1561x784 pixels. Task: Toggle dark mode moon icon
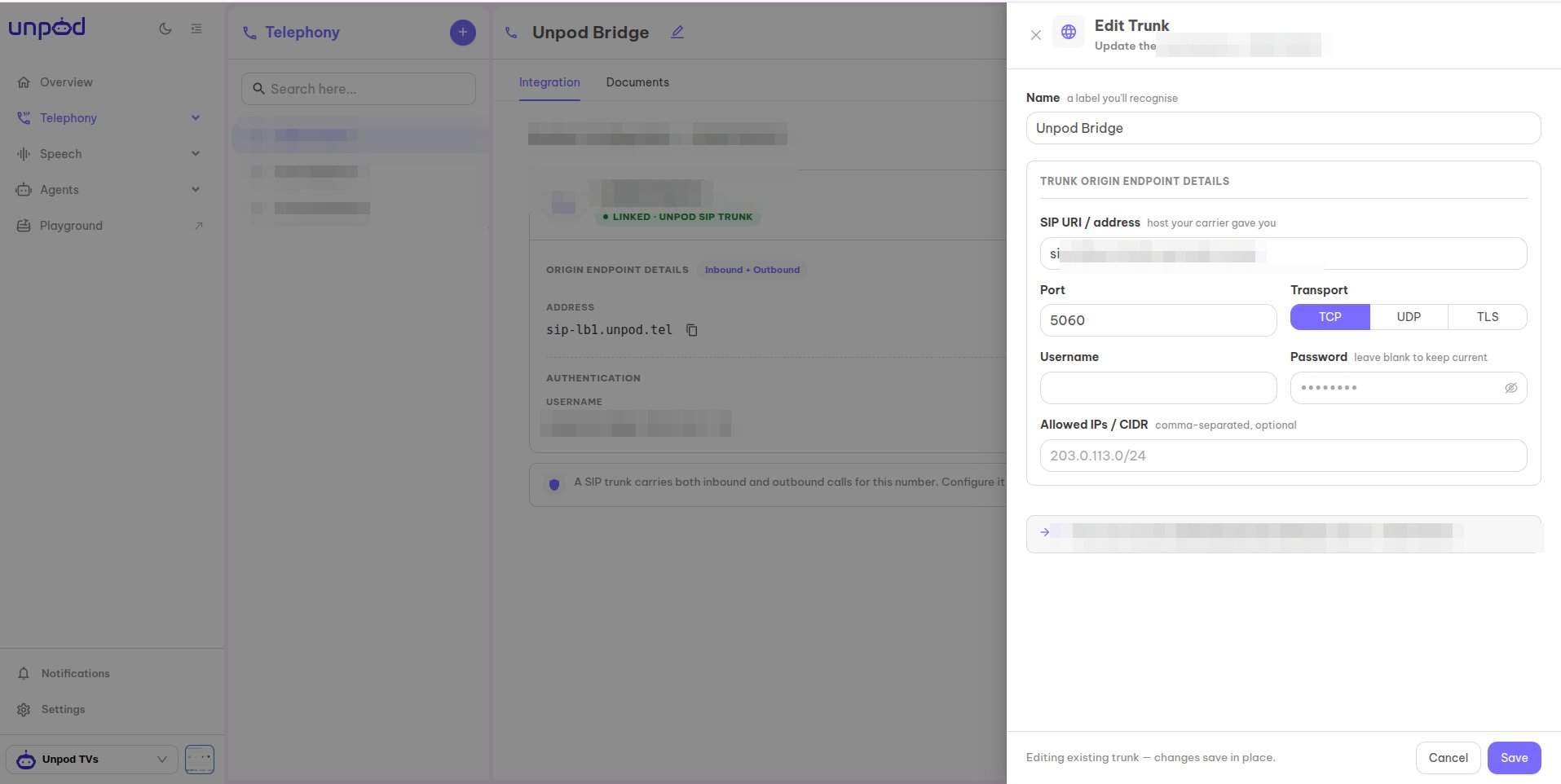(x=165, y=29)
